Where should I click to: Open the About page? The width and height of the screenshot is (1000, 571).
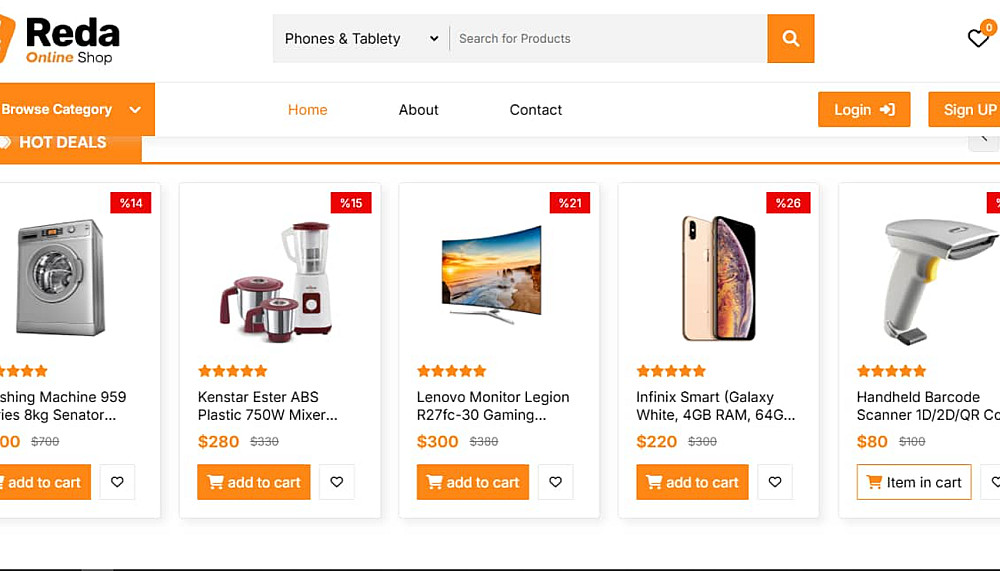pos(418,110)
